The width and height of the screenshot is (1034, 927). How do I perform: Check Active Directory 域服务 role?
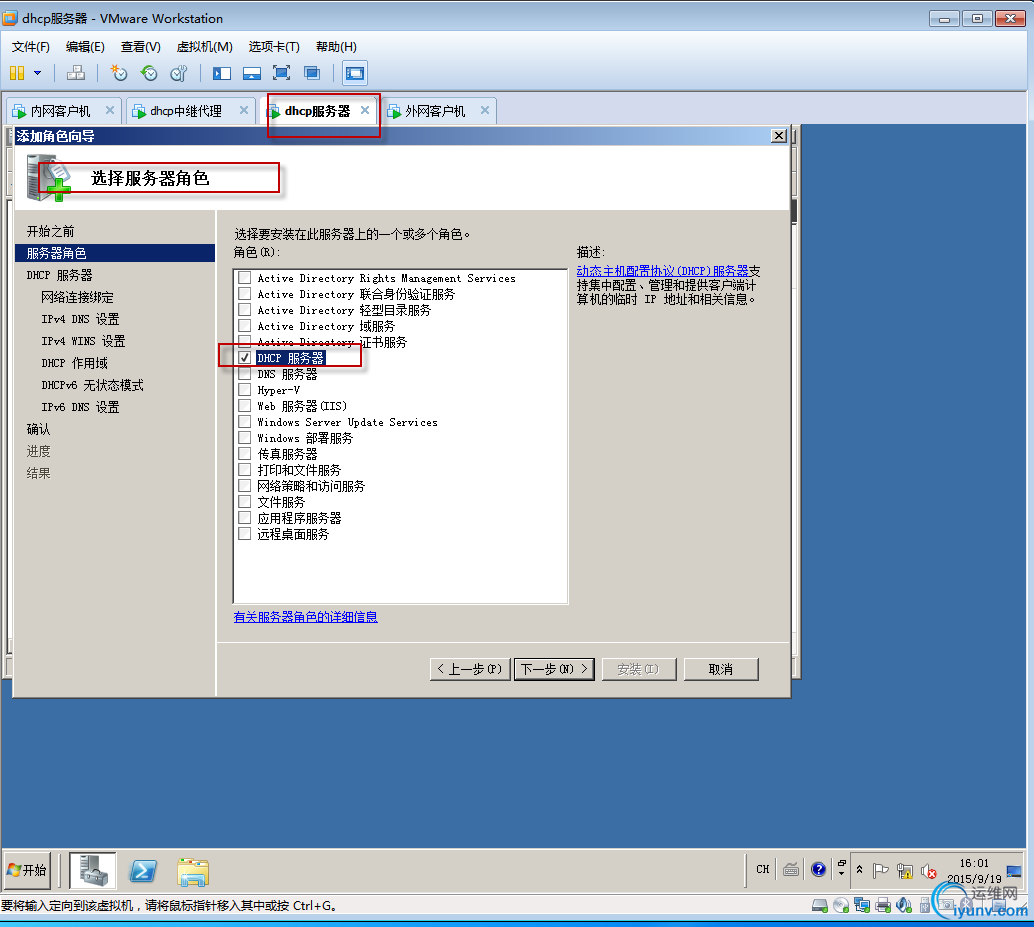[x=245, y=326]
